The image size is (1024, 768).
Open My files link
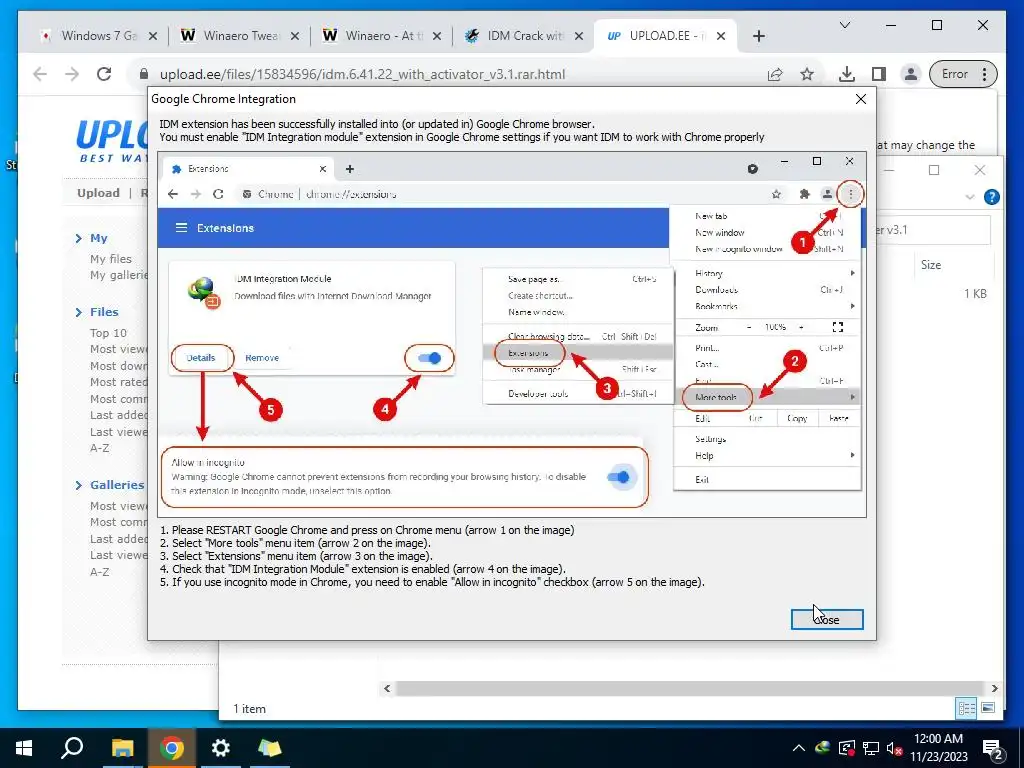click(x=110, y=259)
